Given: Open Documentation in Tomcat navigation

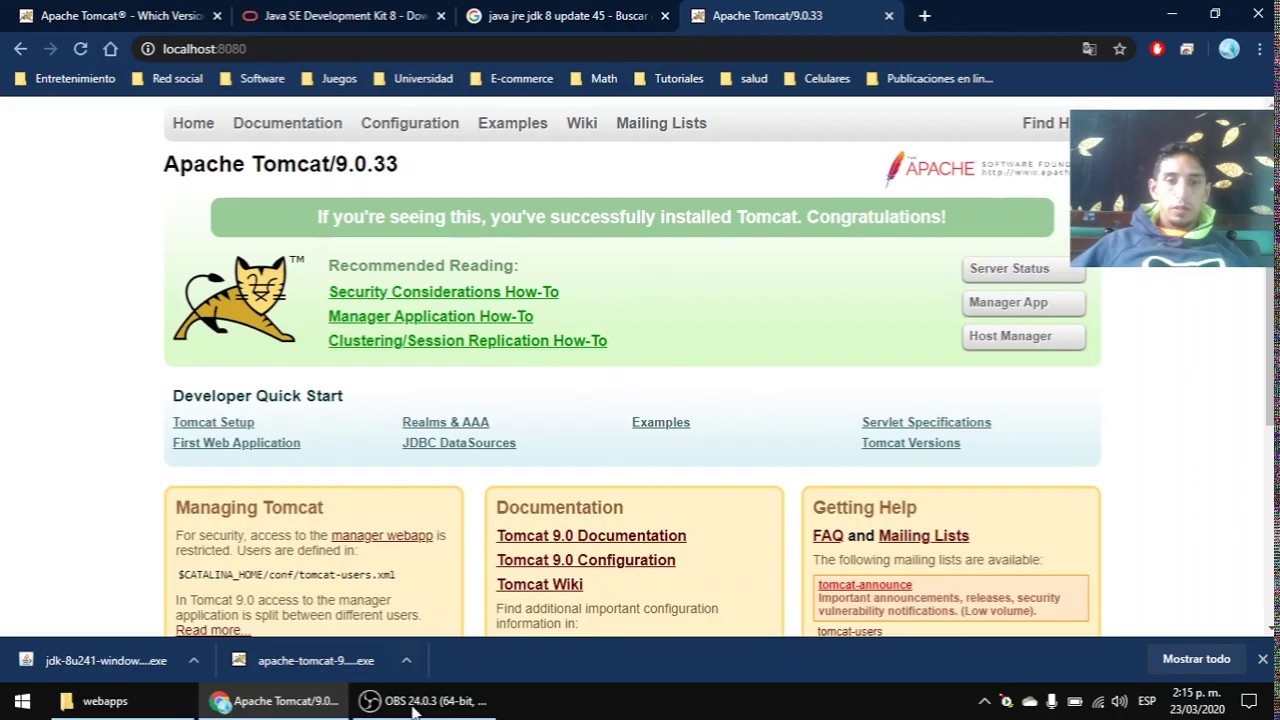Looking at the screenshot, I should [287, 123].
